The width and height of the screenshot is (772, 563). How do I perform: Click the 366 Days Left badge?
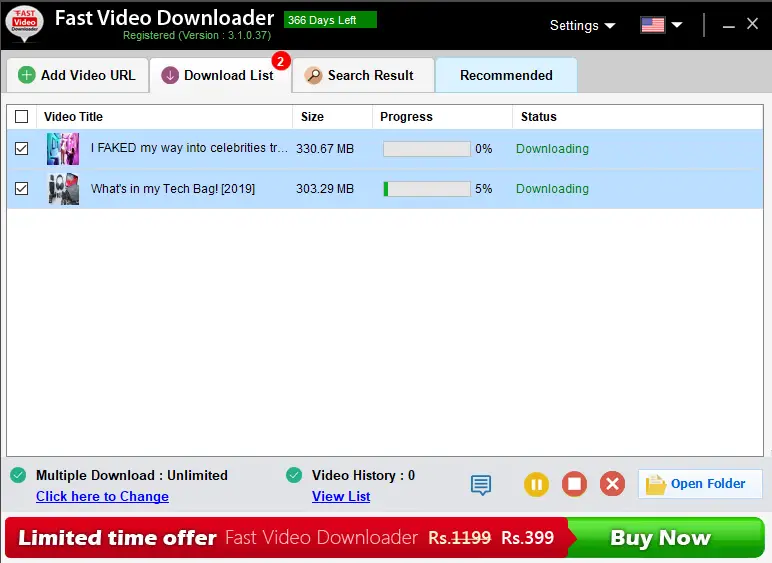330,20
